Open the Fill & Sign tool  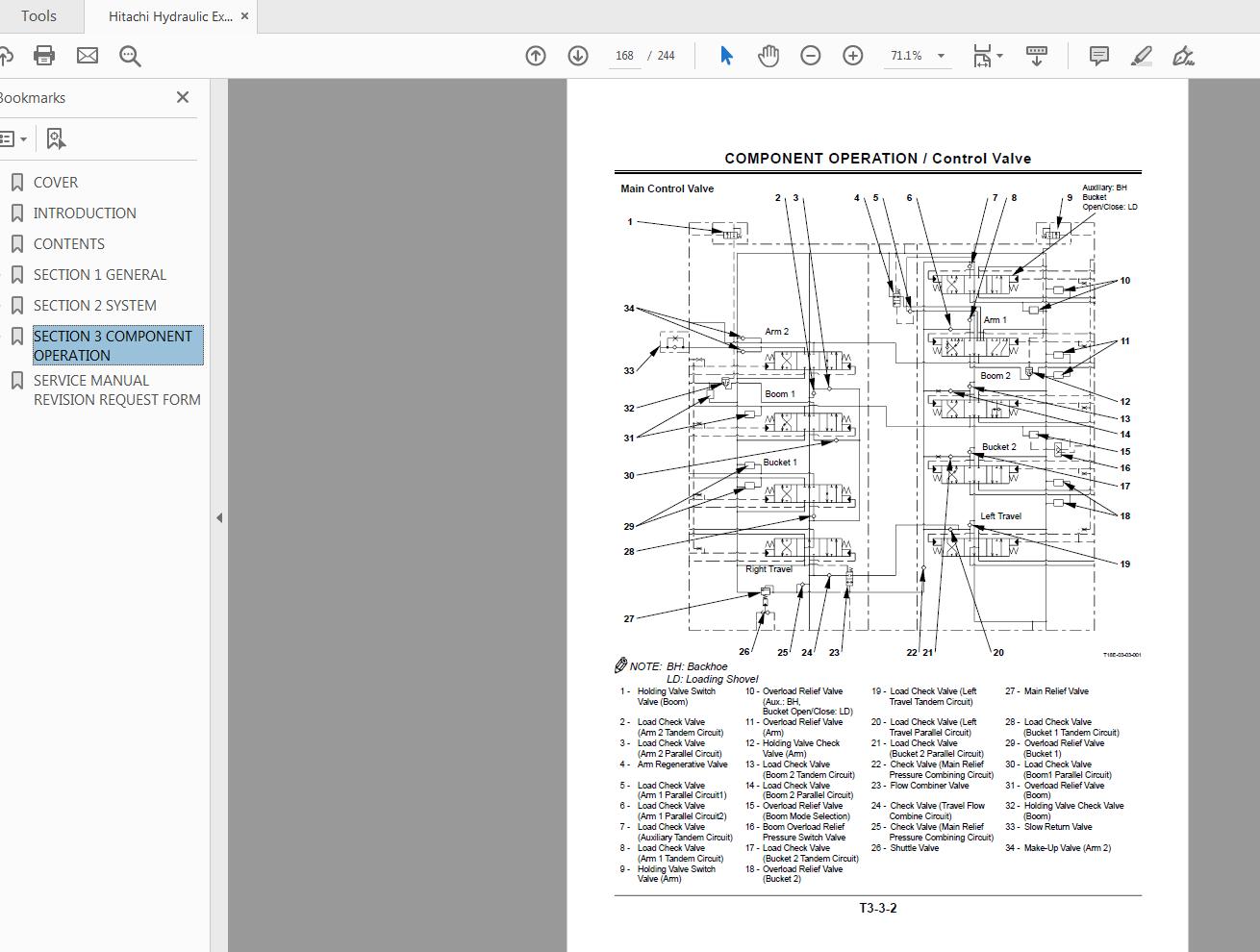(1183, 55)
